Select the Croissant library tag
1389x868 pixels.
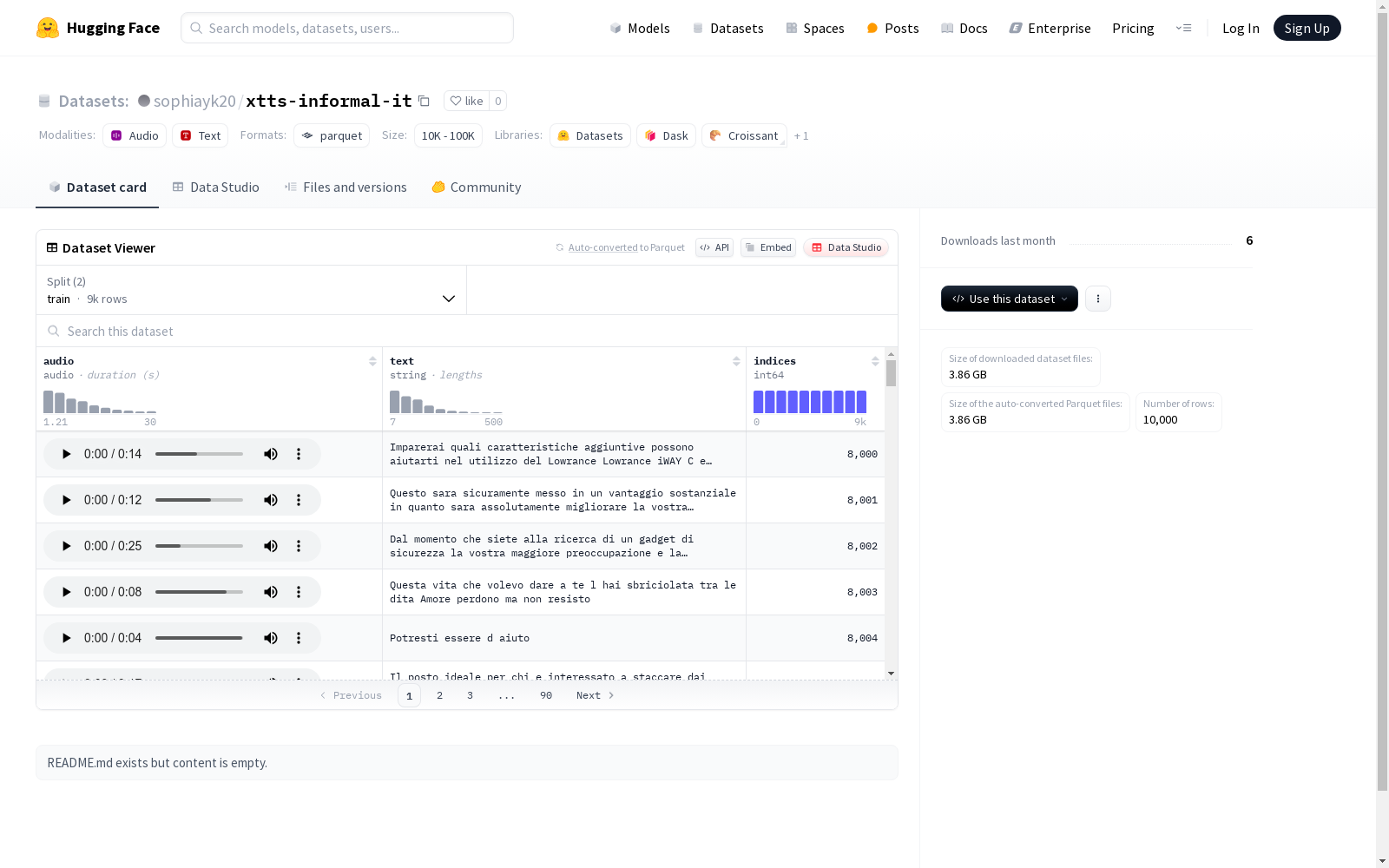744,135
